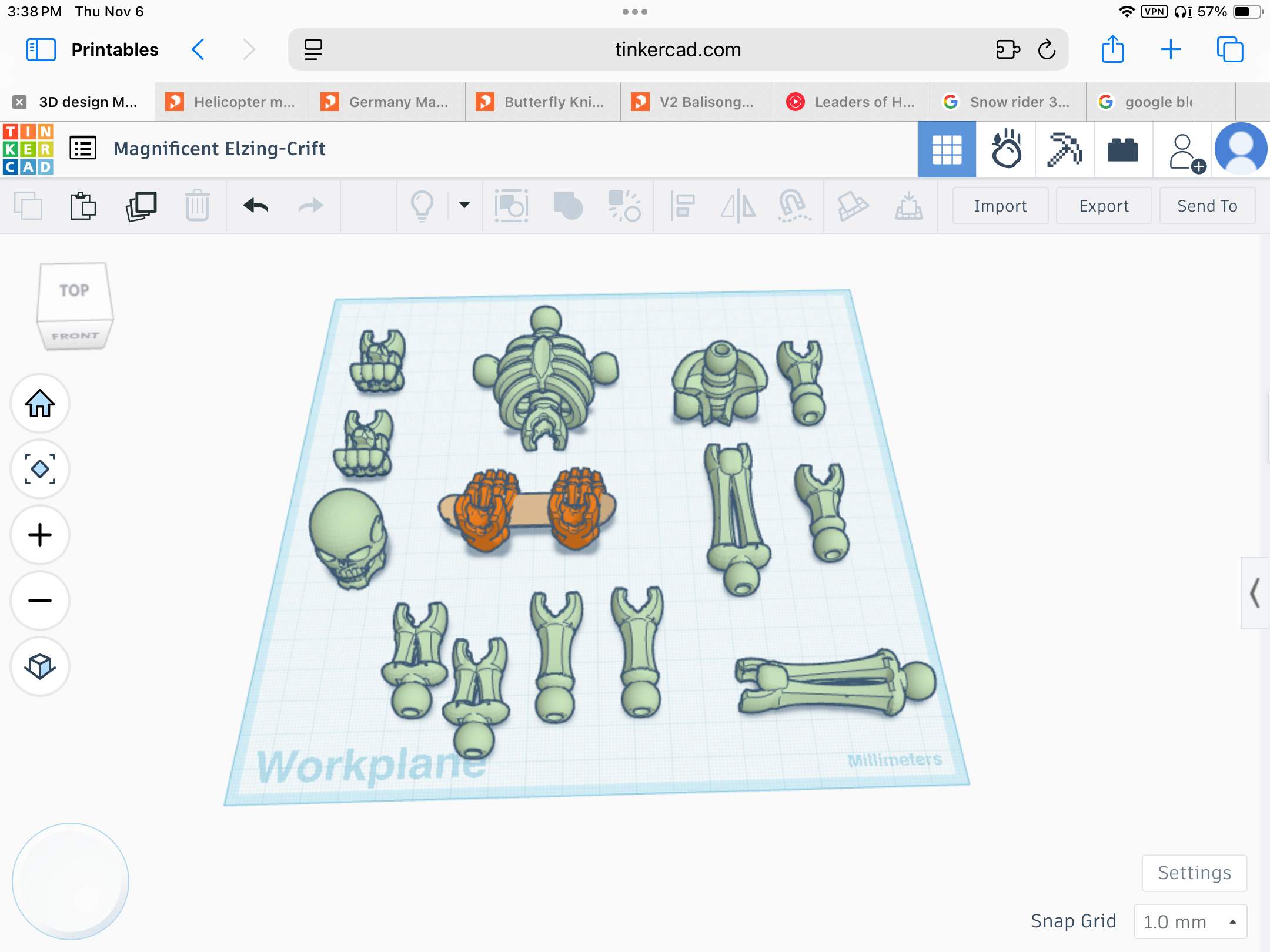Open the Settings button

coord(1194,873)
